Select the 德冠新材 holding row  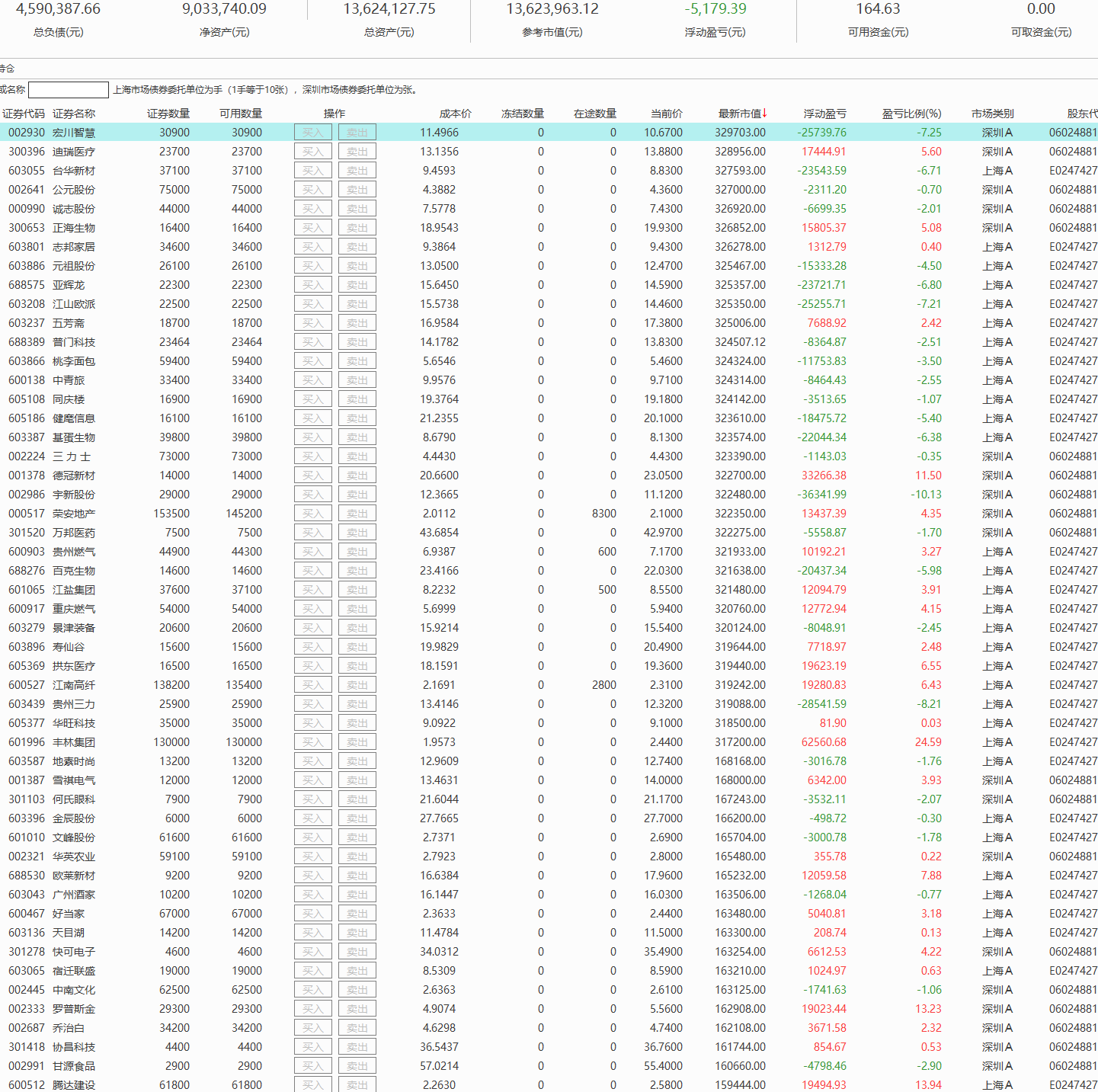point(74,476)
